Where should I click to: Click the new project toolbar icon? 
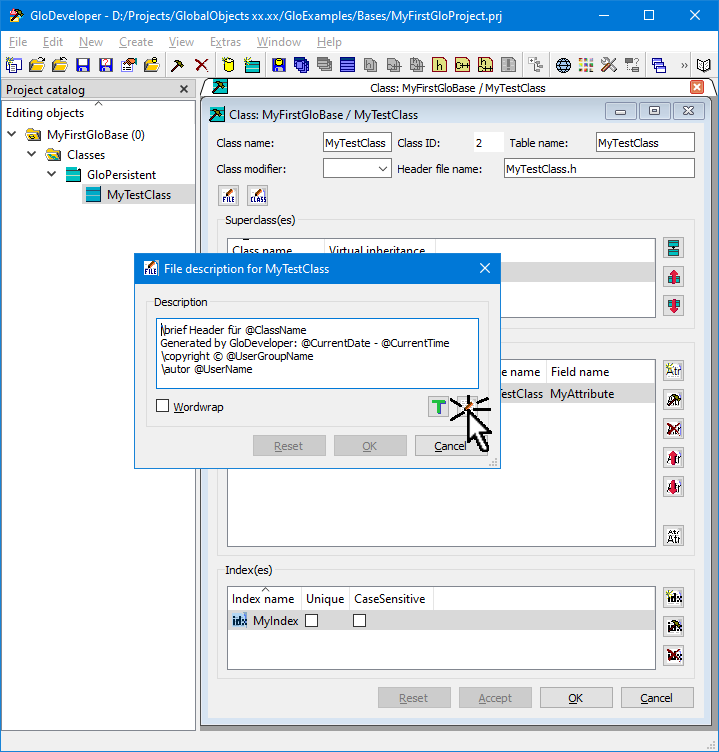pos(14,65)
